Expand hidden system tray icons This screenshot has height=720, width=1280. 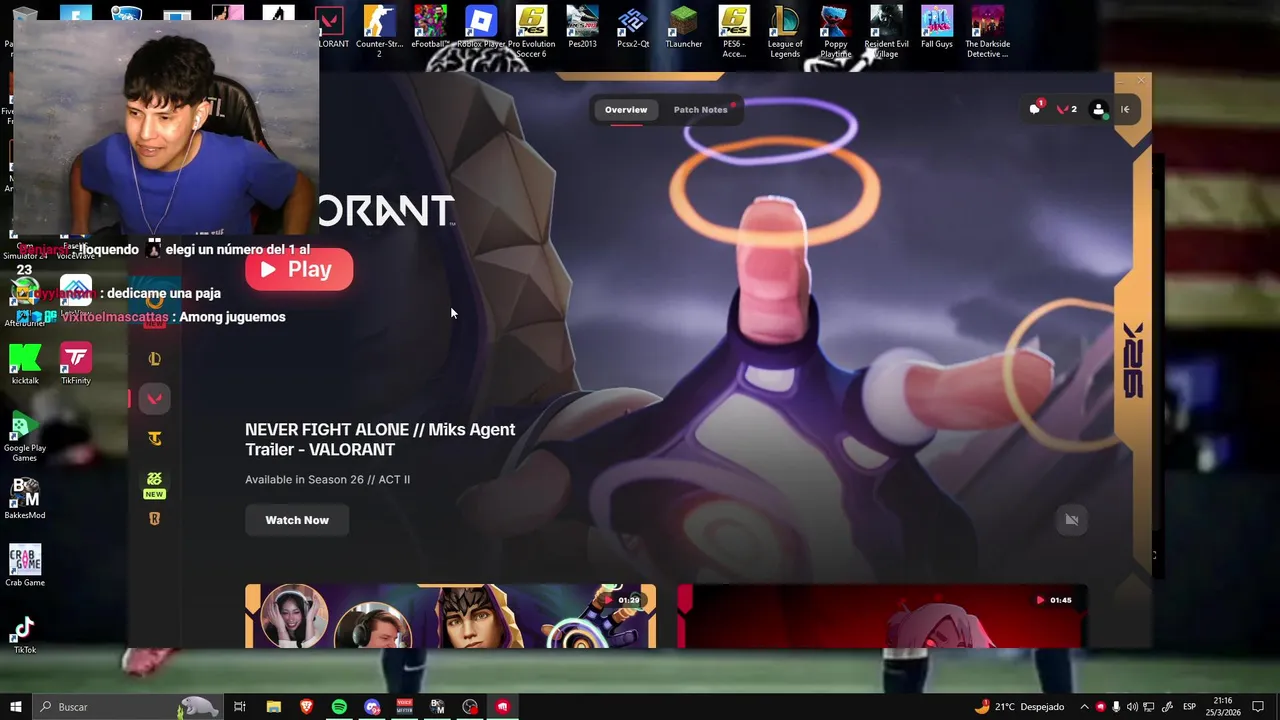[x=1084, y=707]
